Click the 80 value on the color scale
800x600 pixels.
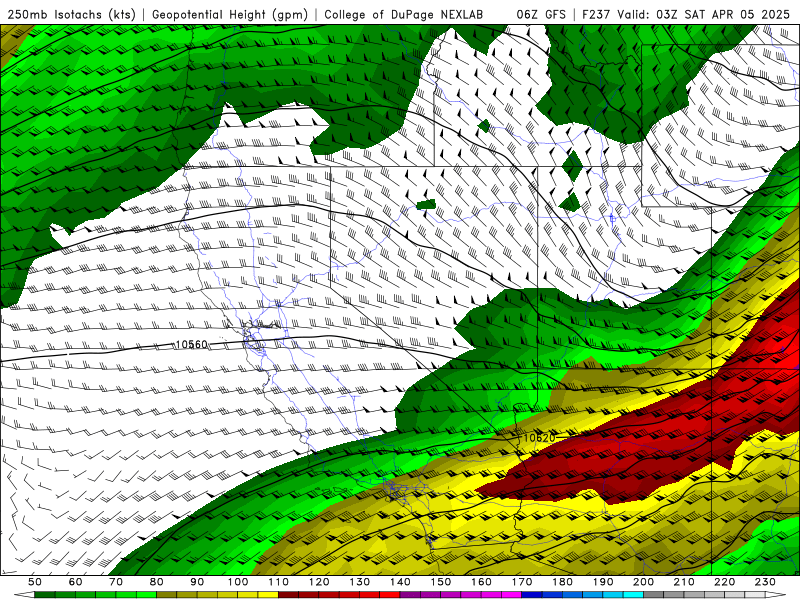(x=157, y=582)
